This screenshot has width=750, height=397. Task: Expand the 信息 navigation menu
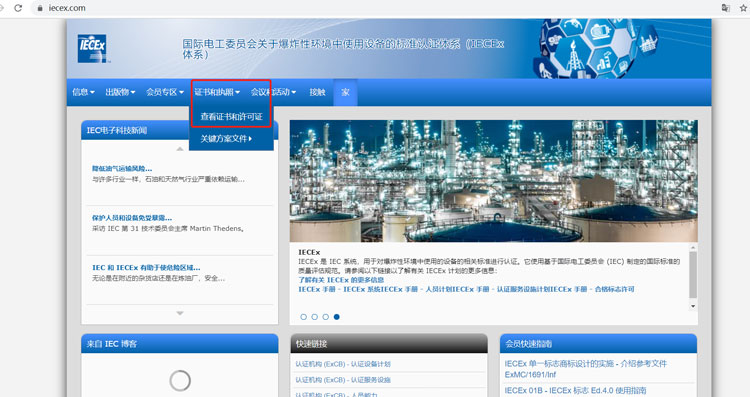point(83,92)
